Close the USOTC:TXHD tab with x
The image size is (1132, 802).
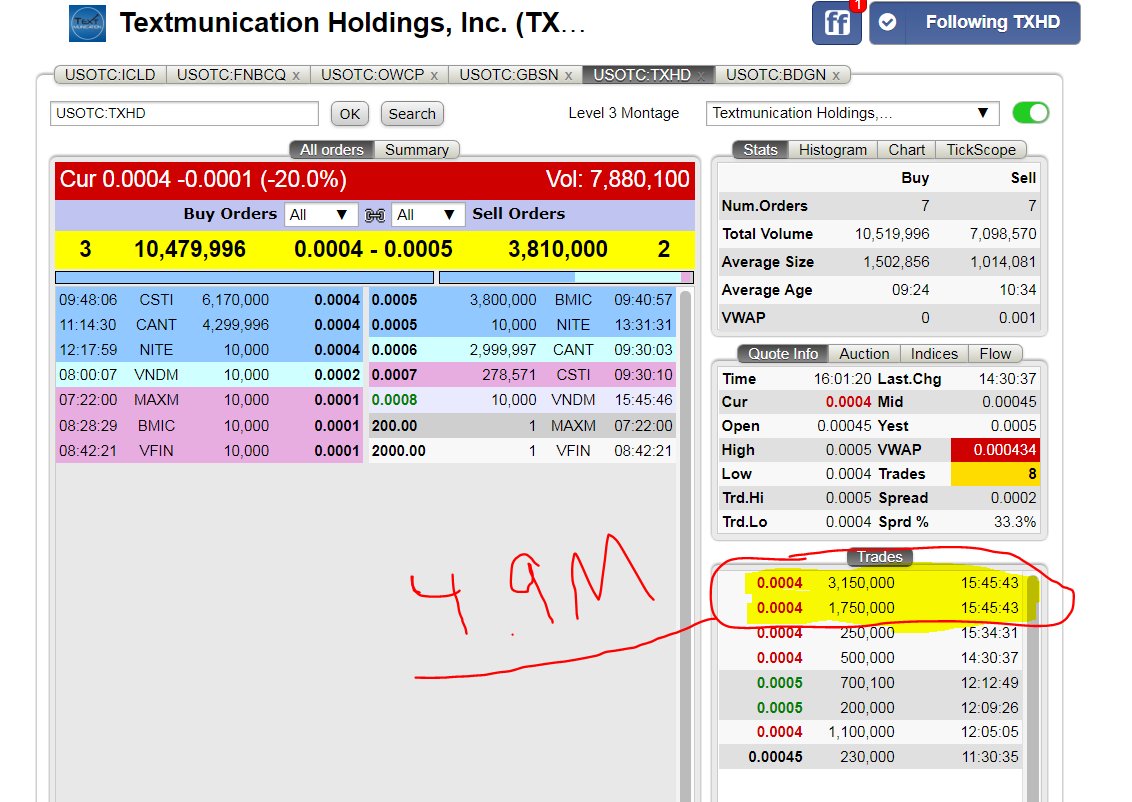click(x=700, y=75)
